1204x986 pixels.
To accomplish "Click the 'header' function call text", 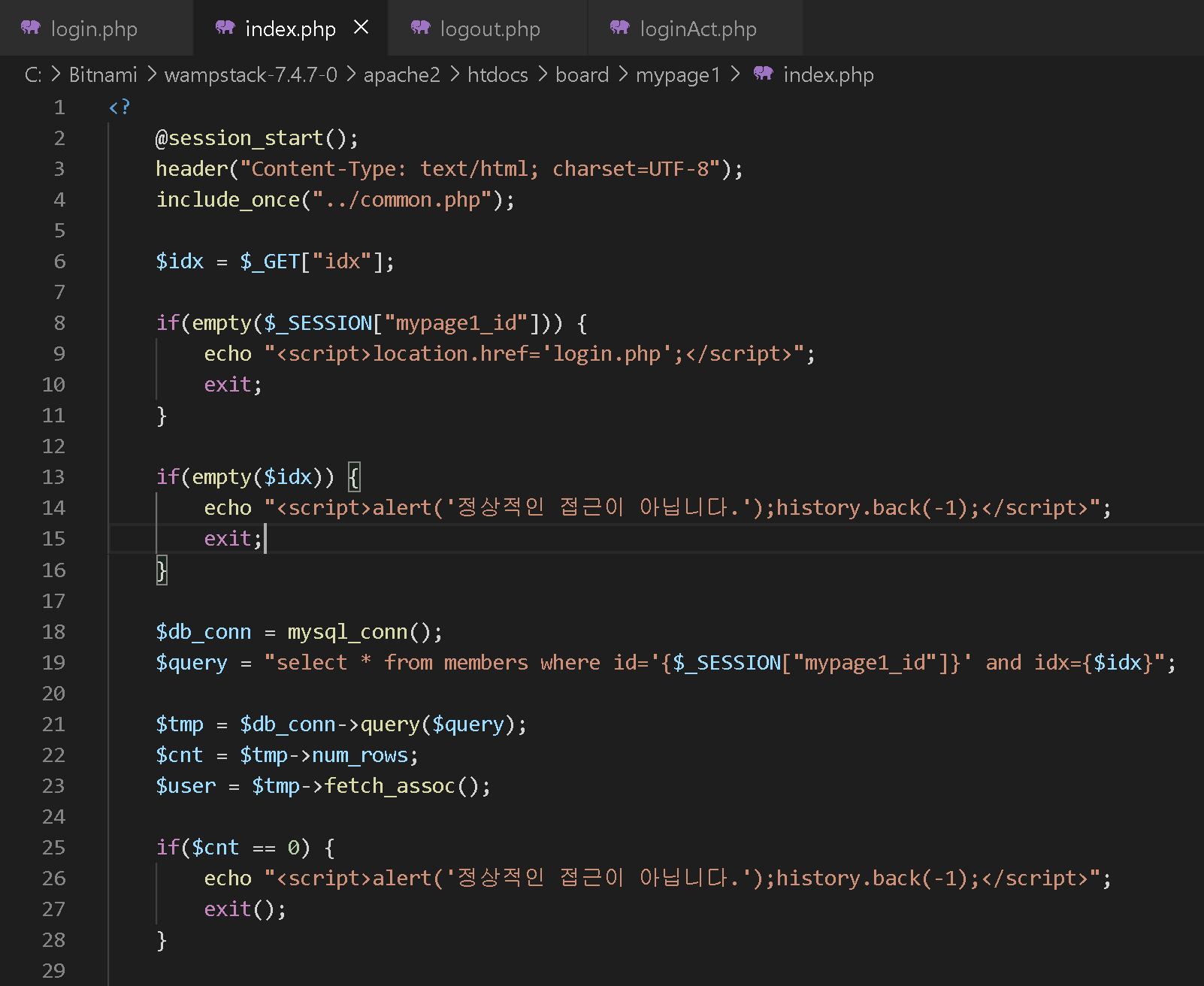I will pyautogui.click(x=192, y=169).
